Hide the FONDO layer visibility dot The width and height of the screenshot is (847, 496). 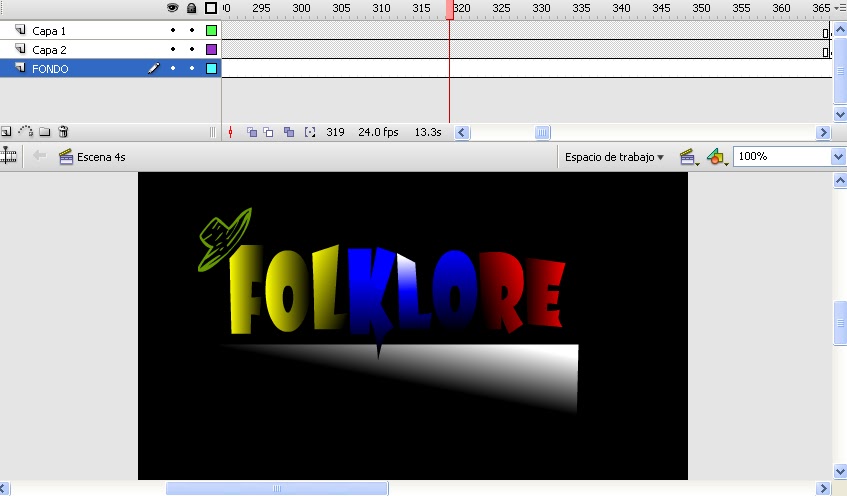click(x=173, y=68)
